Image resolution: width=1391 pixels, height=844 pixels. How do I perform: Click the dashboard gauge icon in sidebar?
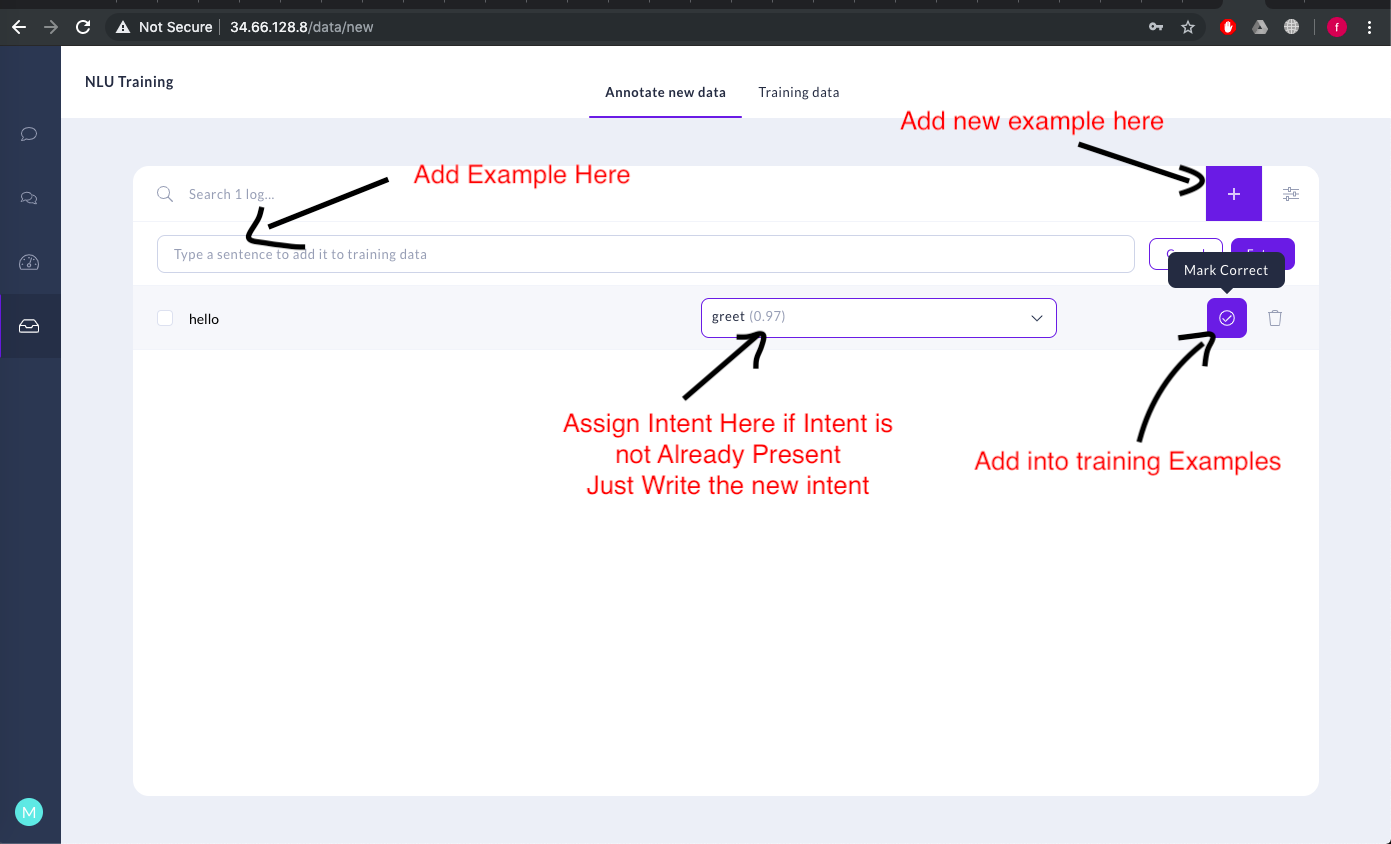point(29,261)
